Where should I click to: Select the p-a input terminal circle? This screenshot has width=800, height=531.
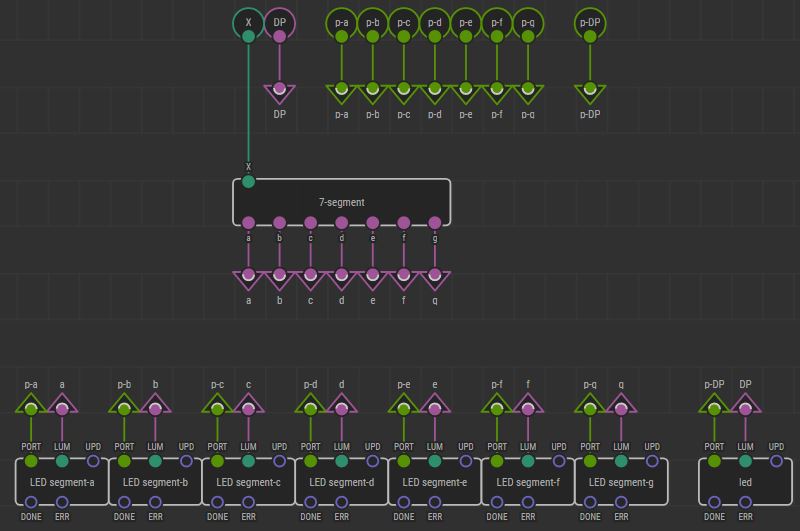point(342,23)
